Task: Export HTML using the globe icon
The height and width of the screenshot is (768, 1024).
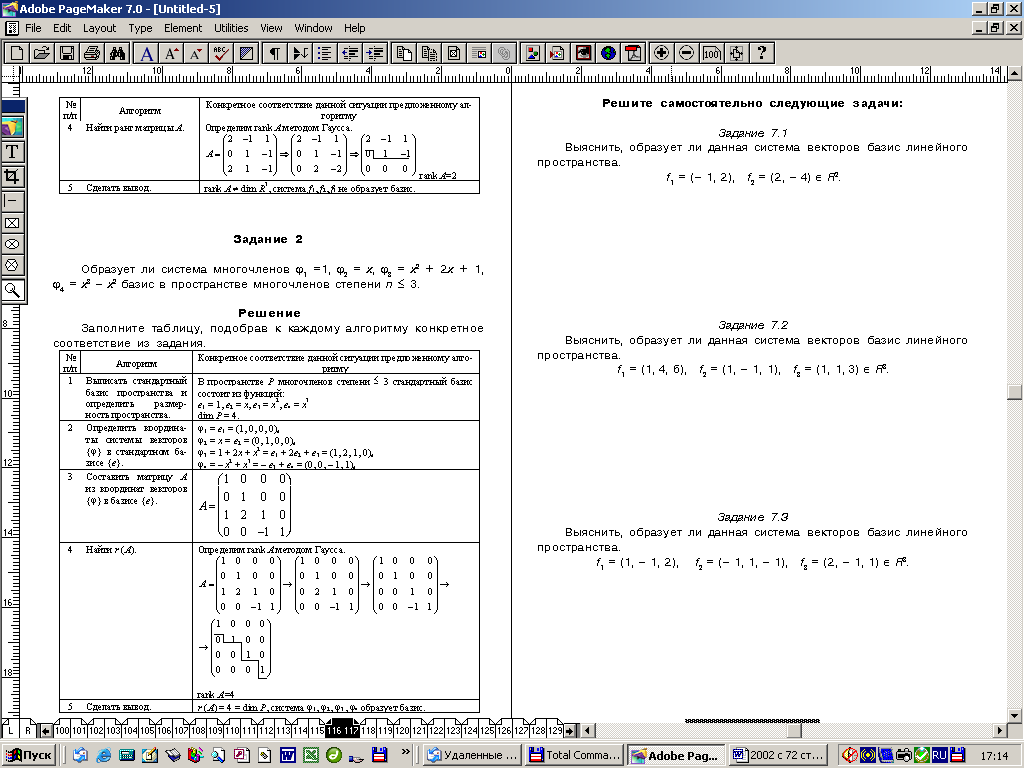Action: coord(608,53)
